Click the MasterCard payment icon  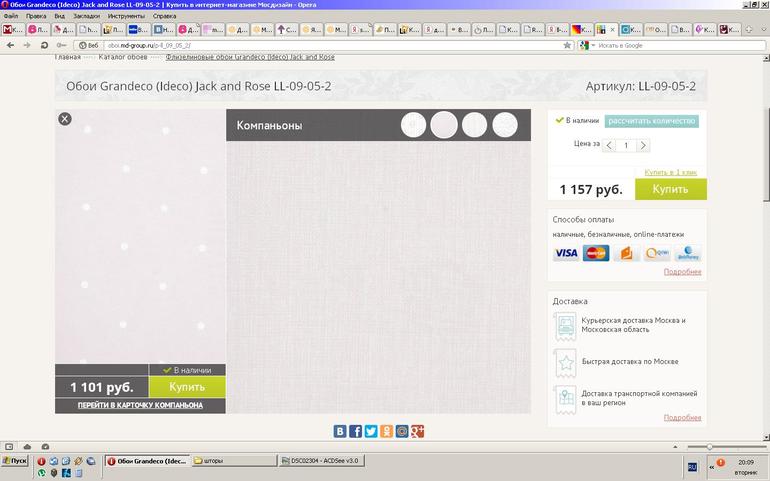coord(596,253)
